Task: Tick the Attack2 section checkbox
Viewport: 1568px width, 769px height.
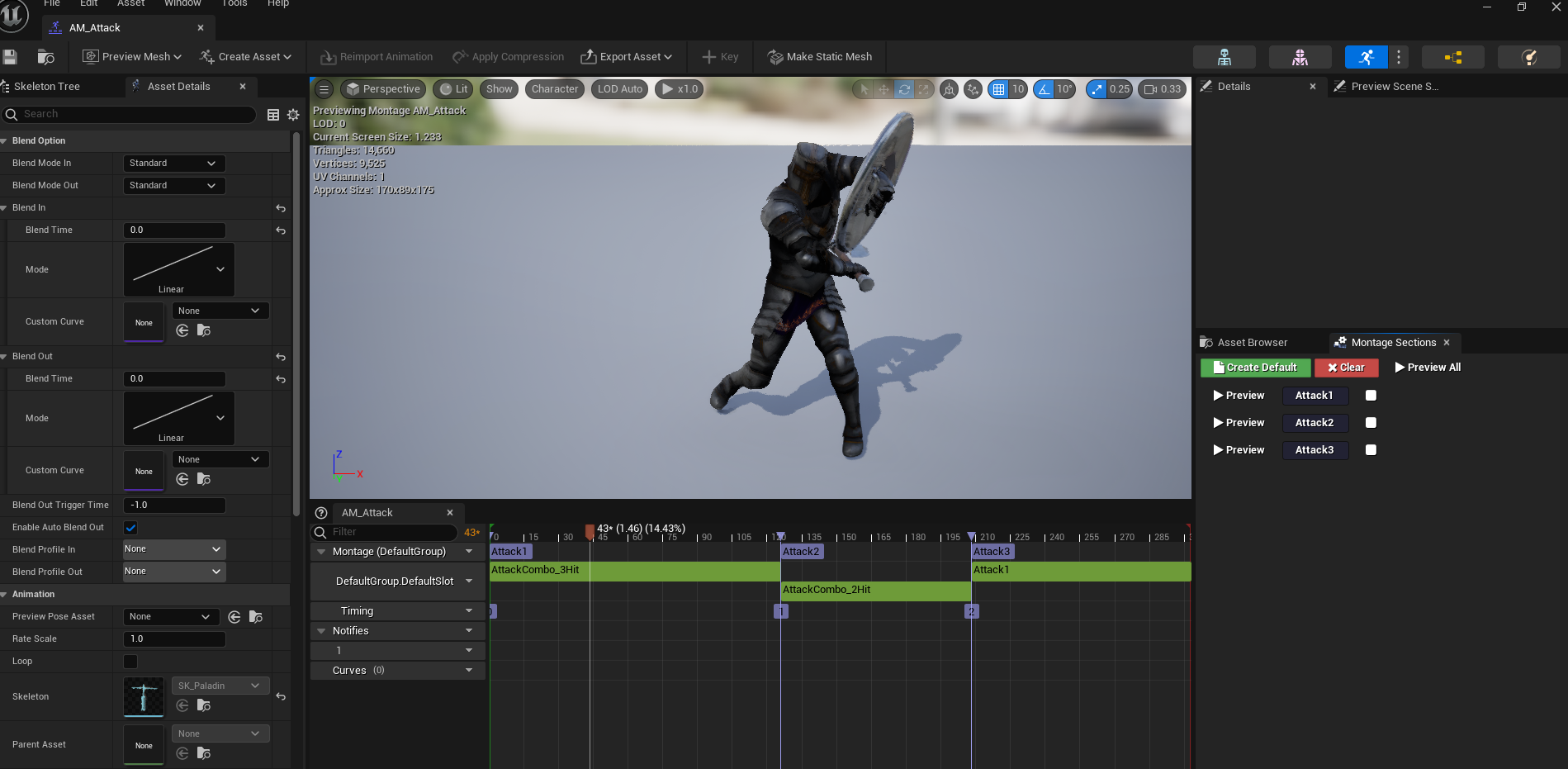Action: 1371,423
